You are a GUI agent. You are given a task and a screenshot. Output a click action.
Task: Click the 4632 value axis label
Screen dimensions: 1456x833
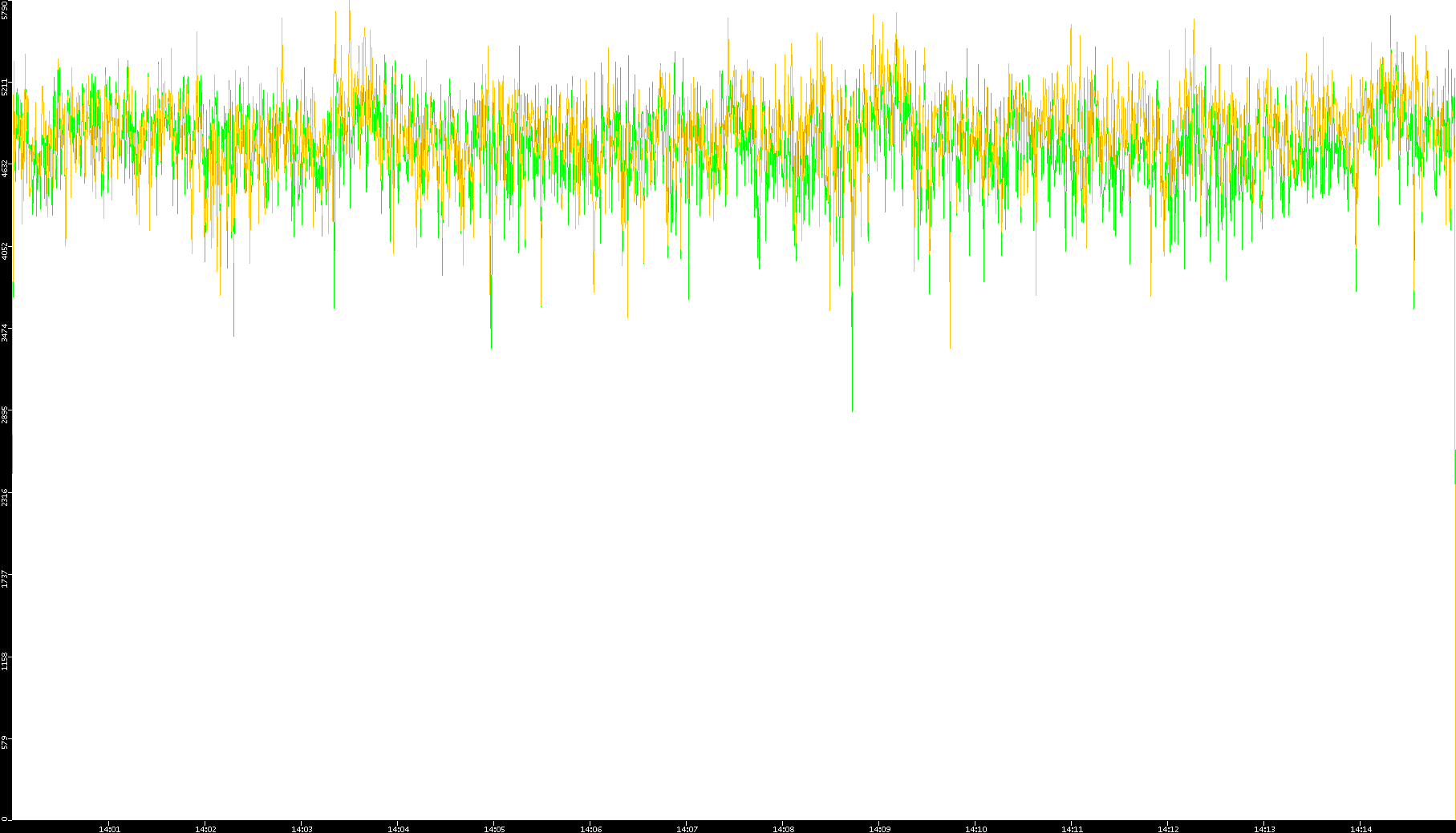[x=5, y=168]
